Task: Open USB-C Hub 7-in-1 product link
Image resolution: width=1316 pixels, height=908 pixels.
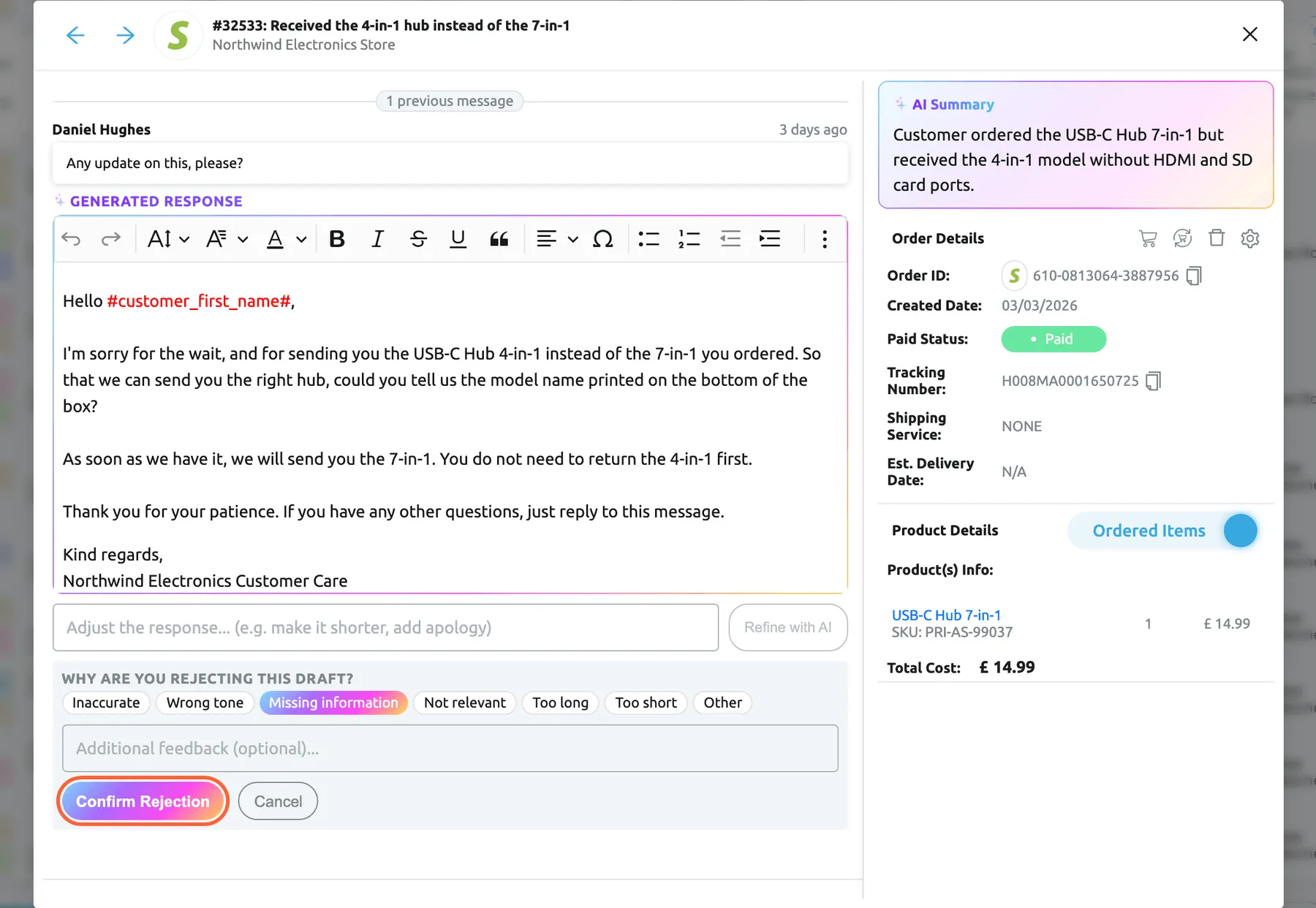Action: [x=946, y=616]
